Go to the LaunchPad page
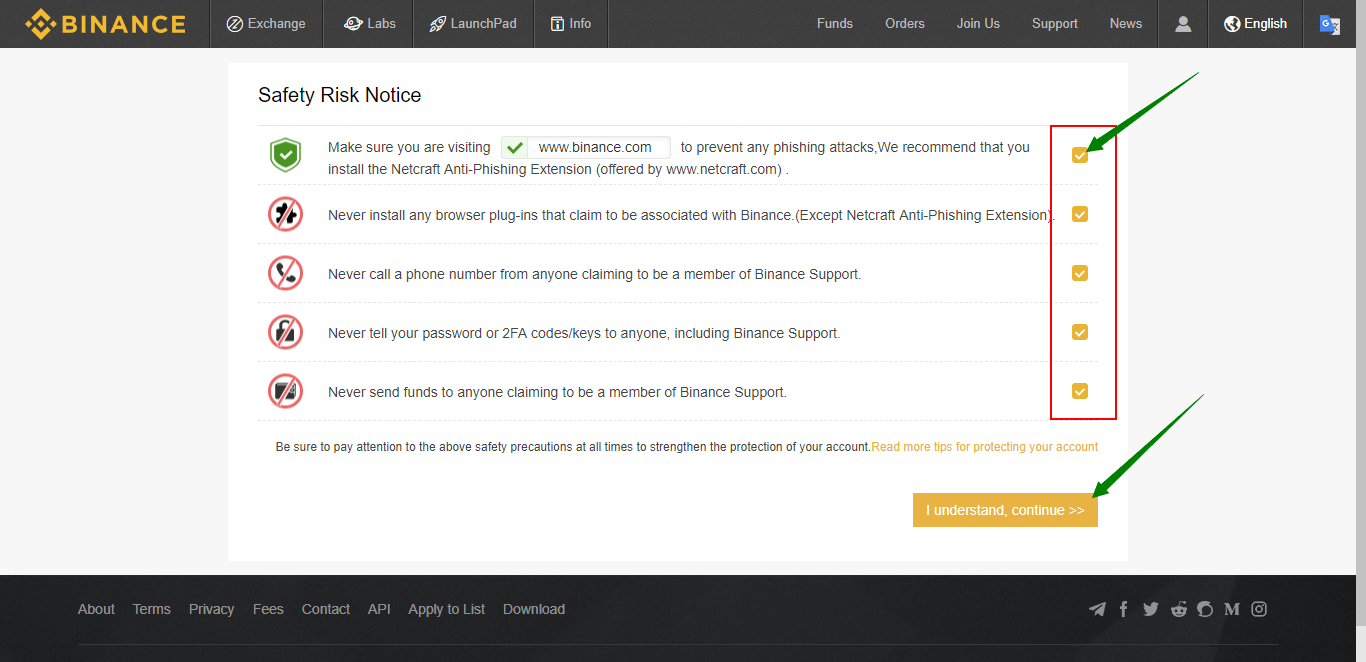 tap(473, 24)
